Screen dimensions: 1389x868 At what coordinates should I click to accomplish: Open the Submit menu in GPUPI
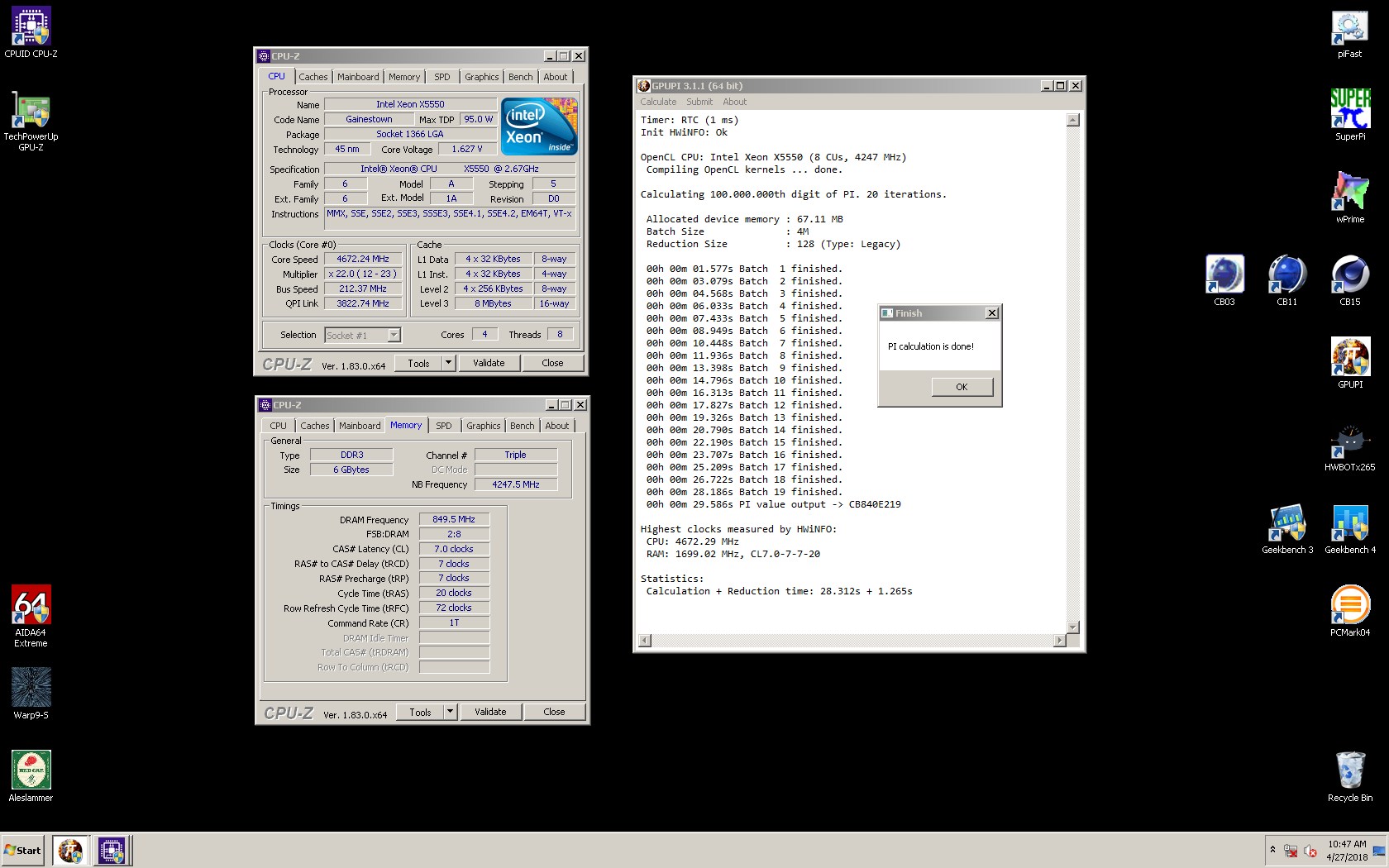pyautogui.click(x=699, y=102)
